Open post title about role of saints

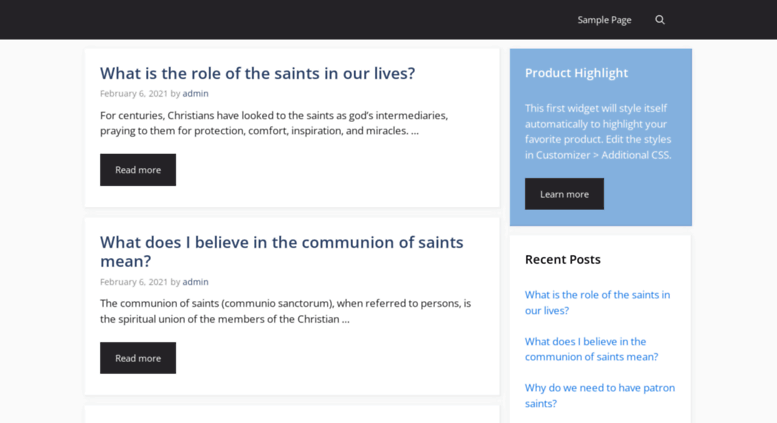click(257, 73)
